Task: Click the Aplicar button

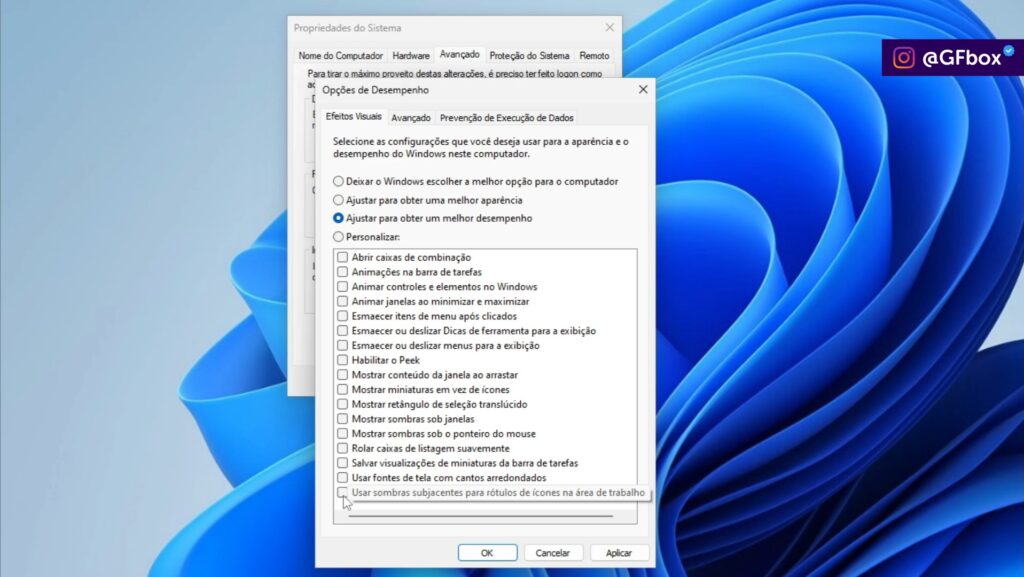Action: tap(618, 553)
